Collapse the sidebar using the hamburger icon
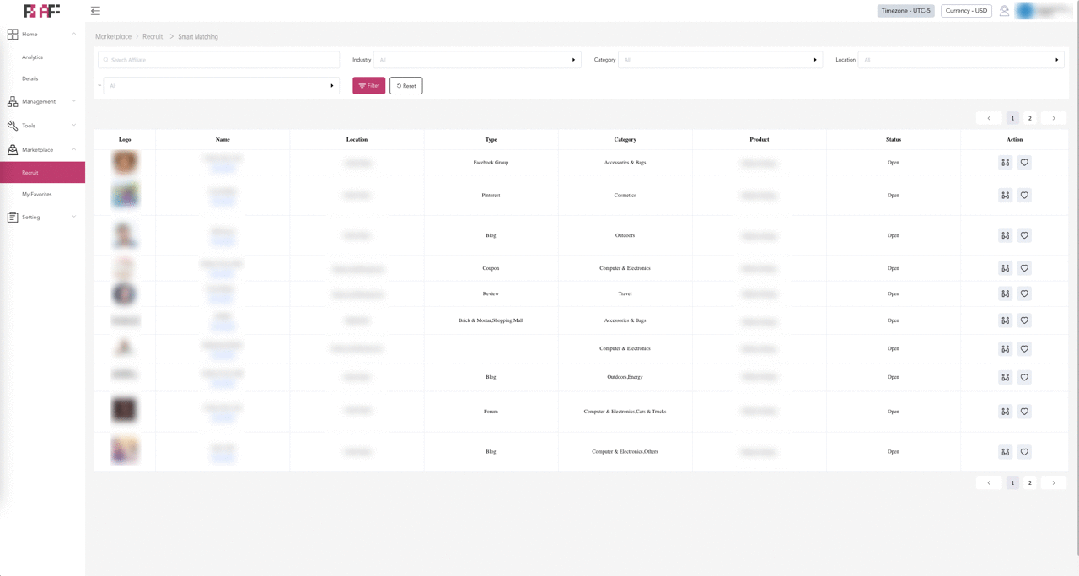 tap(95, 11)
